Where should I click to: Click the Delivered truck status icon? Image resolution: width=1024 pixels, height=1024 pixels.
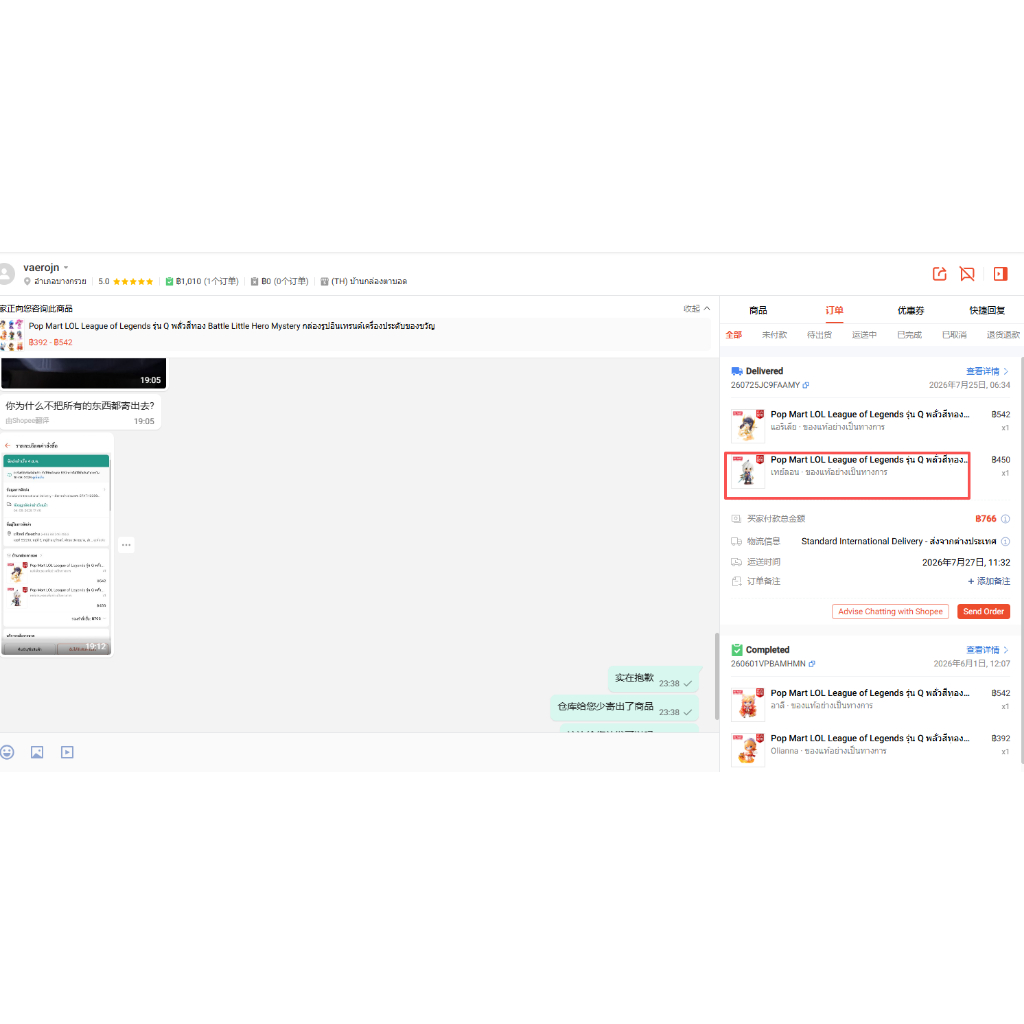pos(737,371)
